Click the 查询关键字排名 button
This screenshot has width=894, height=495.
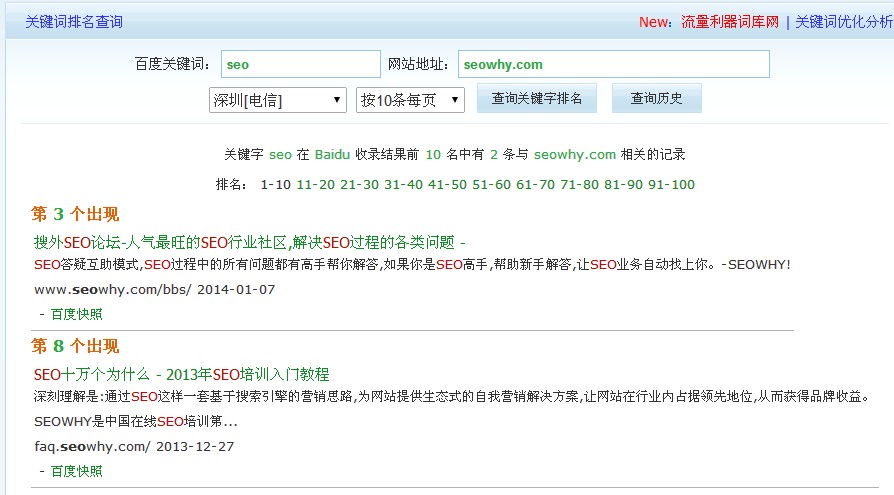(537, 98)
